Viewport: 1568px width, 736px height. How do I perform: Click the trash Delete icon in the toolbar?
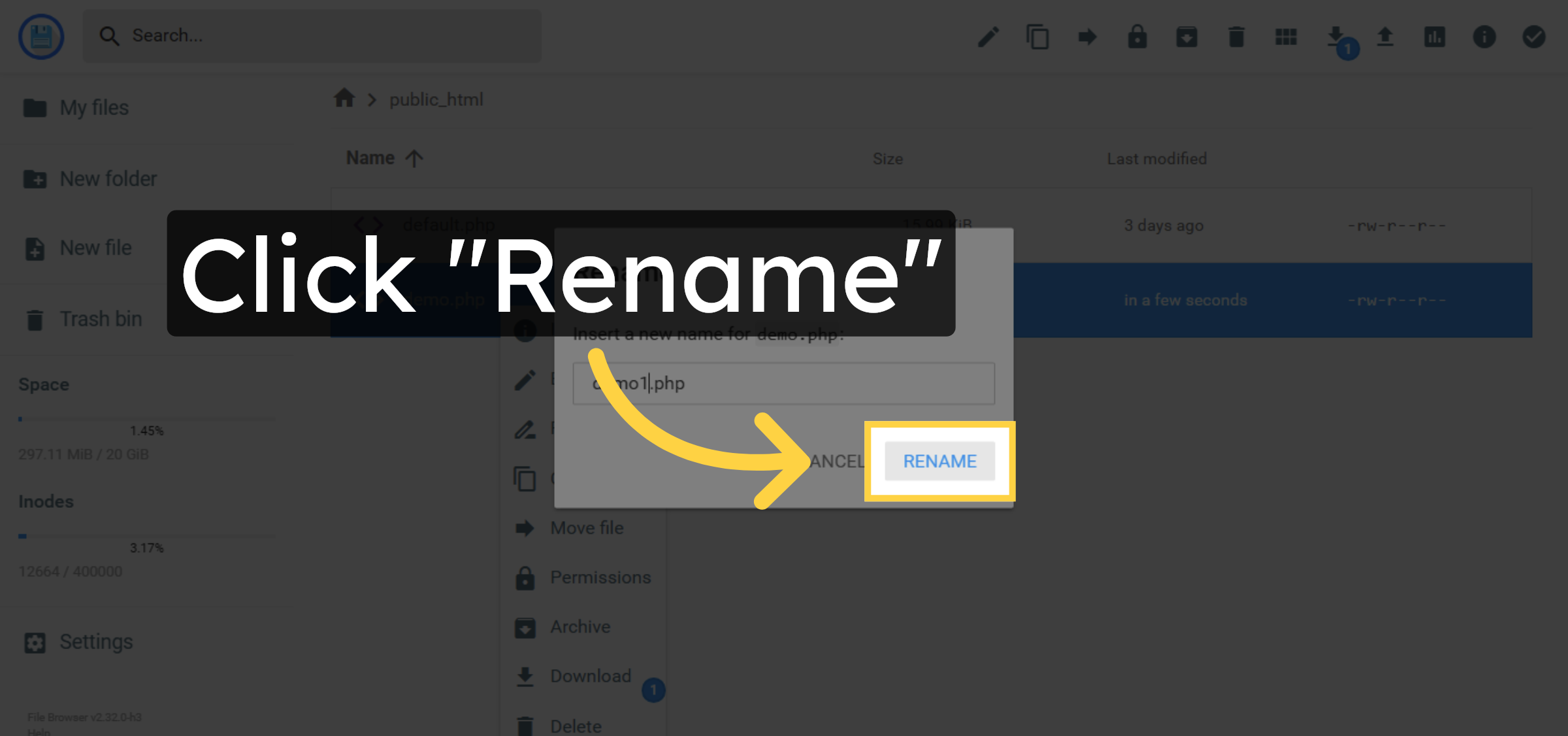[x=1236, y=37]
